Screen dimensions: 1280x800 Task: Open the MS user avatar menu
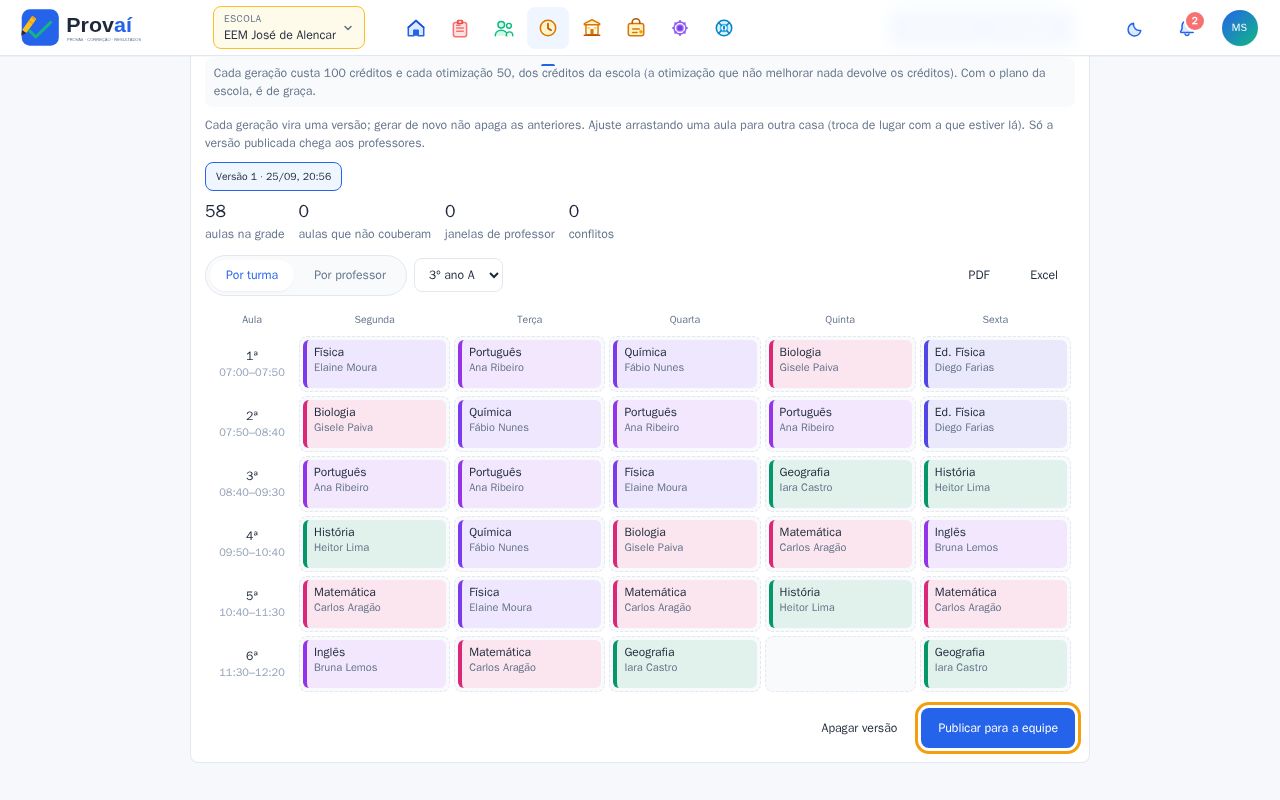click(1240, 28)
